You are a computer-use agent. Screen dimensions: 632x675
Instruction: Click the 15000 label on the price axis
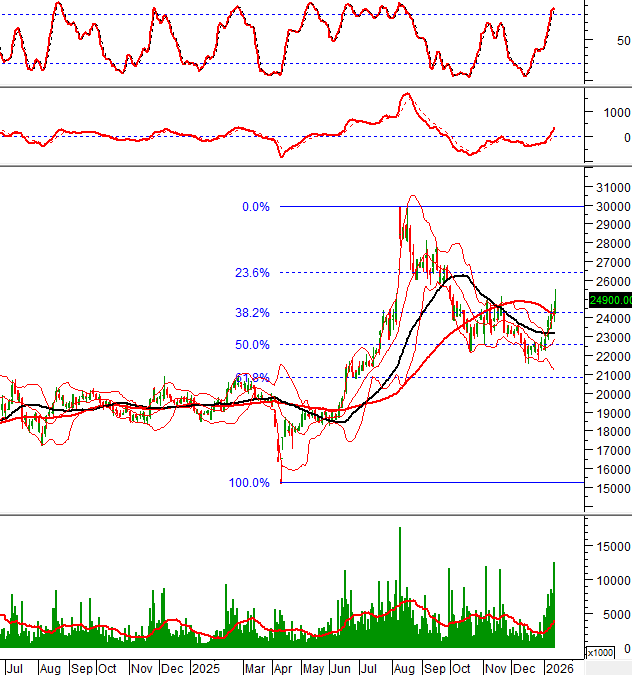tap(613, 489)
